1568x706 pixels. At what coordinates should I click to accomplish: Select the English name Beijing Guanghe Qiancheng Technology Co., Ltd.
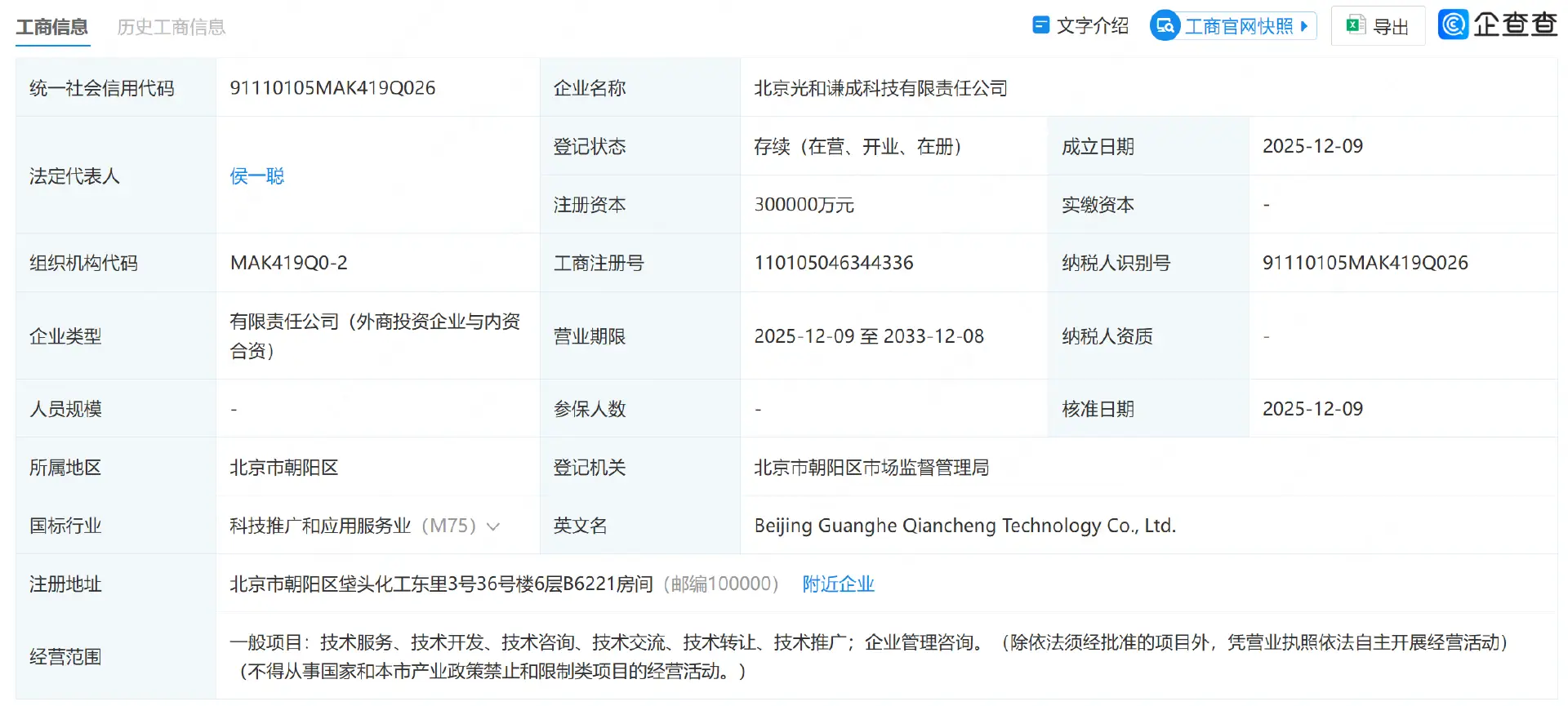click(x=965, y=526)
